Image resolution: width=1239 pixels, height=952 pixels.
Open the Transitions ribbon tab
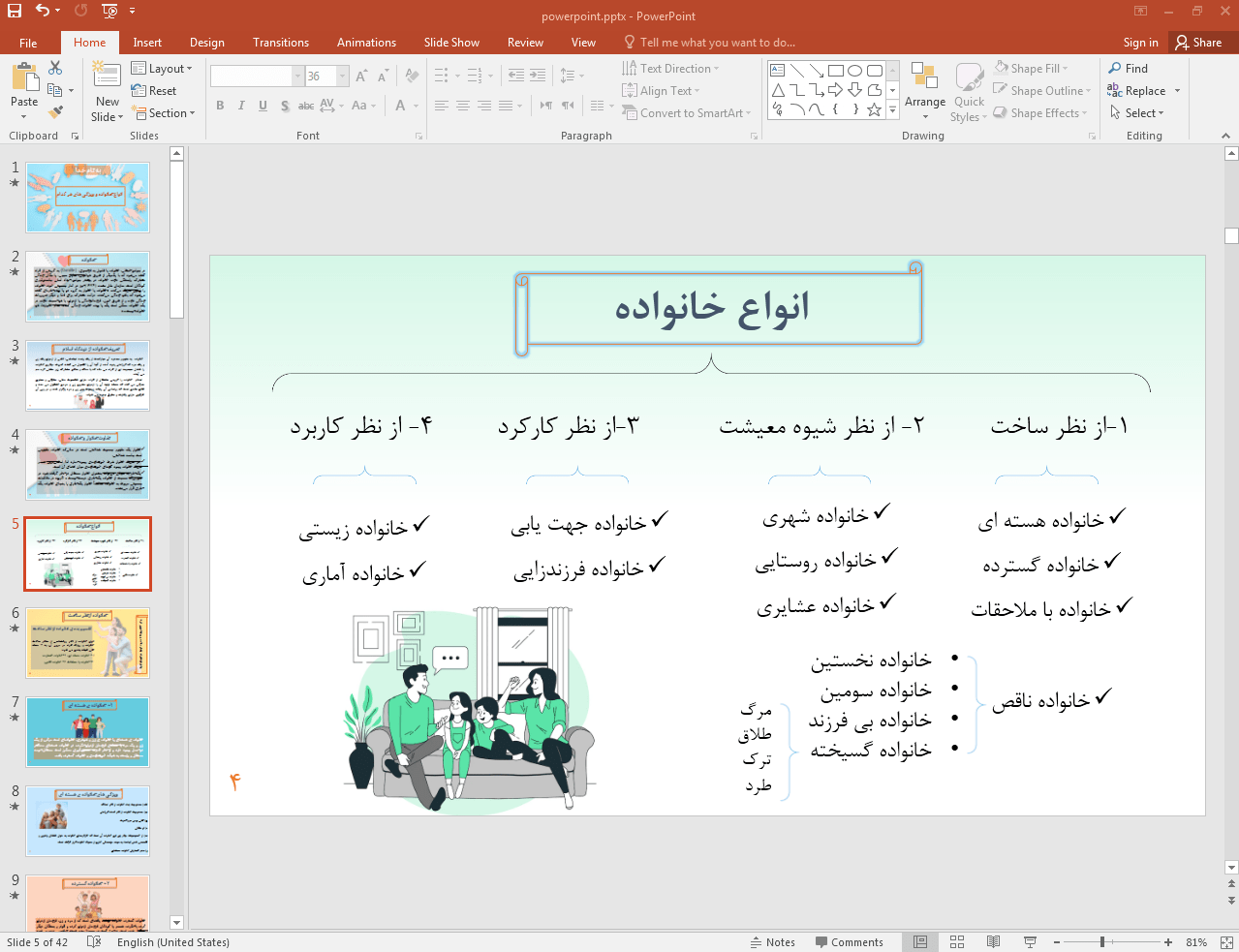pos(281,43)
